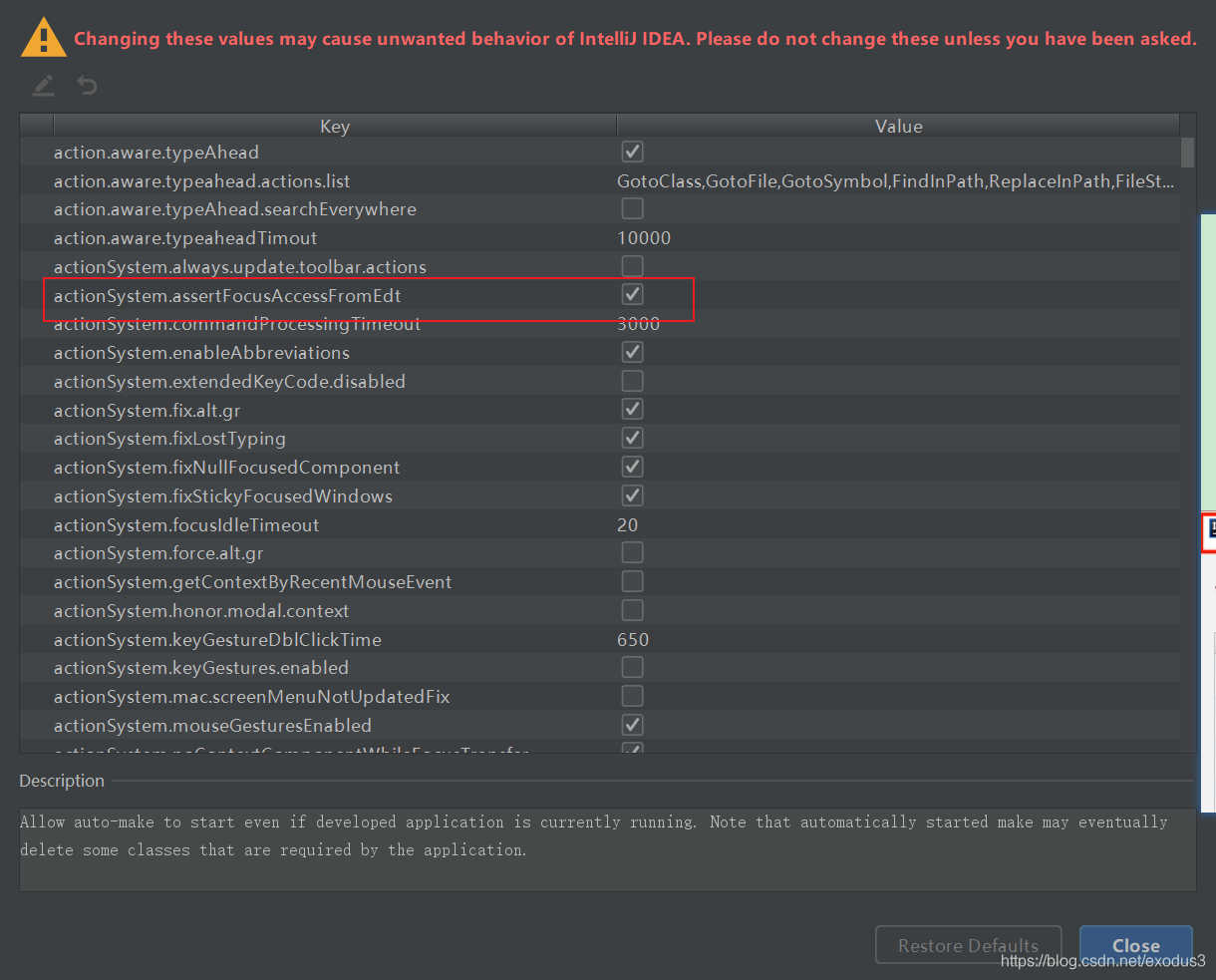This screenshot has width=1216, height=980.
Task: Select the action.aware.typeAhead key text
Action: click(155, 153)
